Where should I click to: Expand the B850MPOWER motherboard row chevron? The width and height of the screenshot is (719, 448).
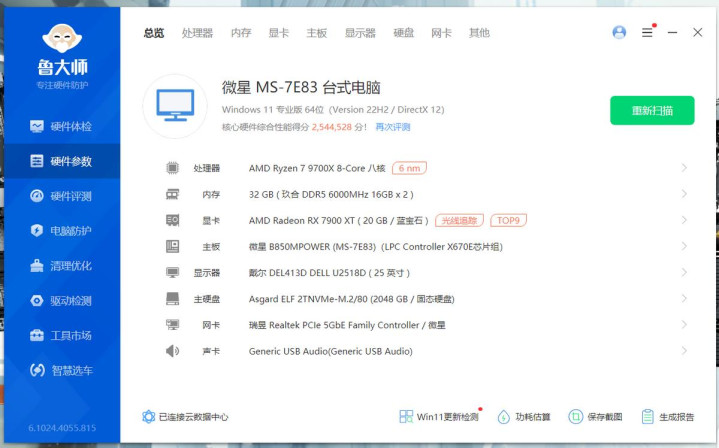pyautogui.click(x=684, y=246)
